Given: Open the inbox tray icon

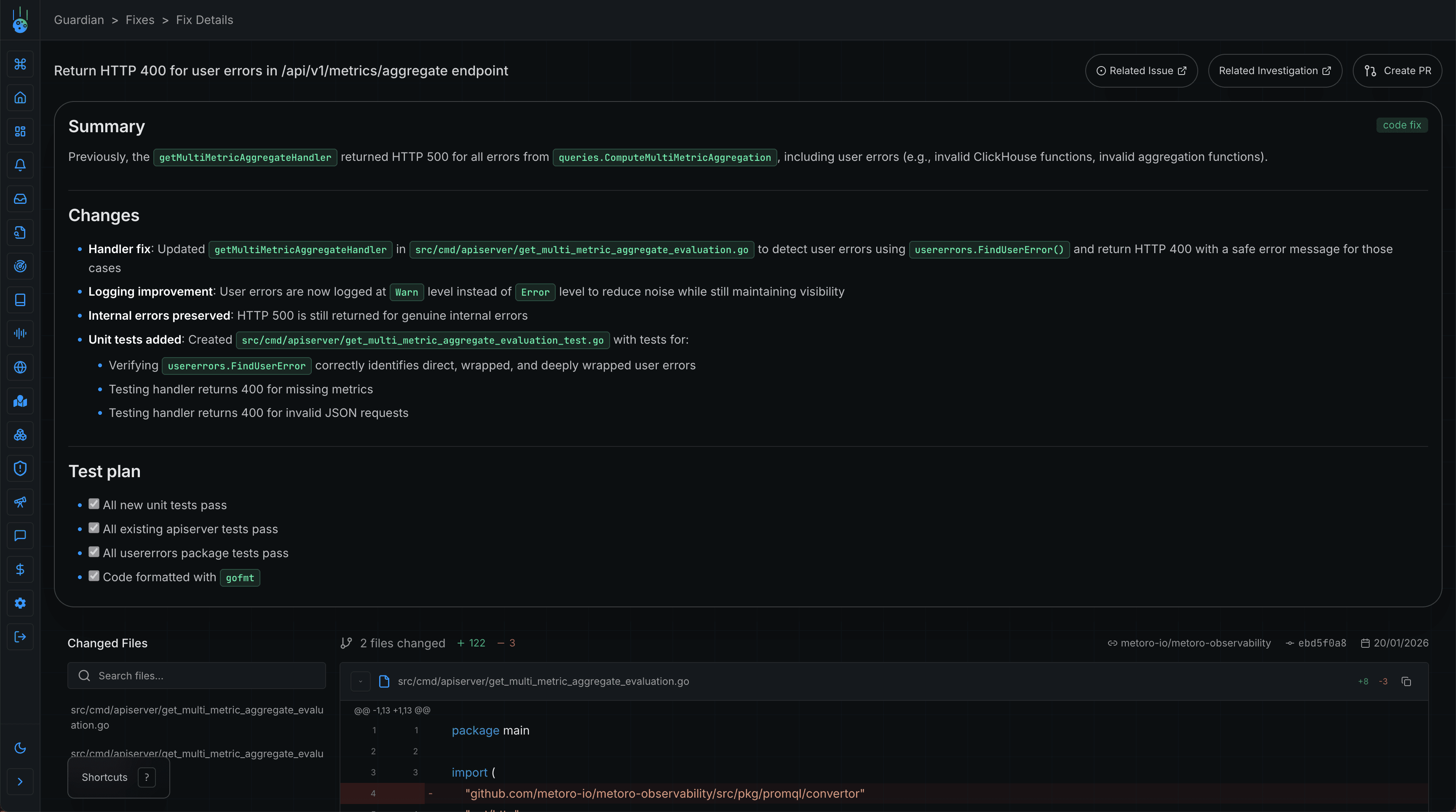Looking at the screenshot, I should (20, 198).
